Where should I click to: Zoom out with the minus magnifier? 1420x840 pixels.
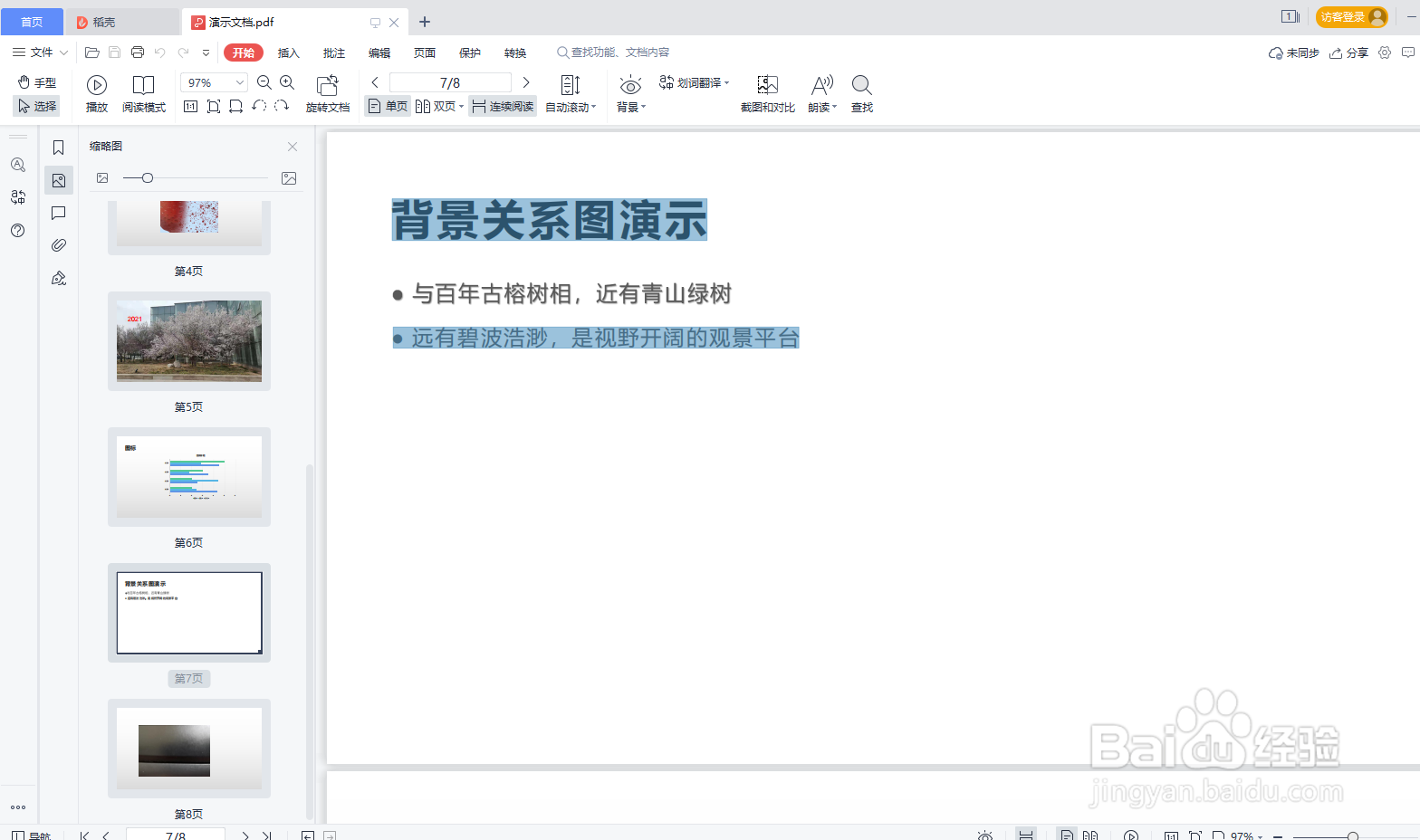pyautogui.click(x=264, y=82)
